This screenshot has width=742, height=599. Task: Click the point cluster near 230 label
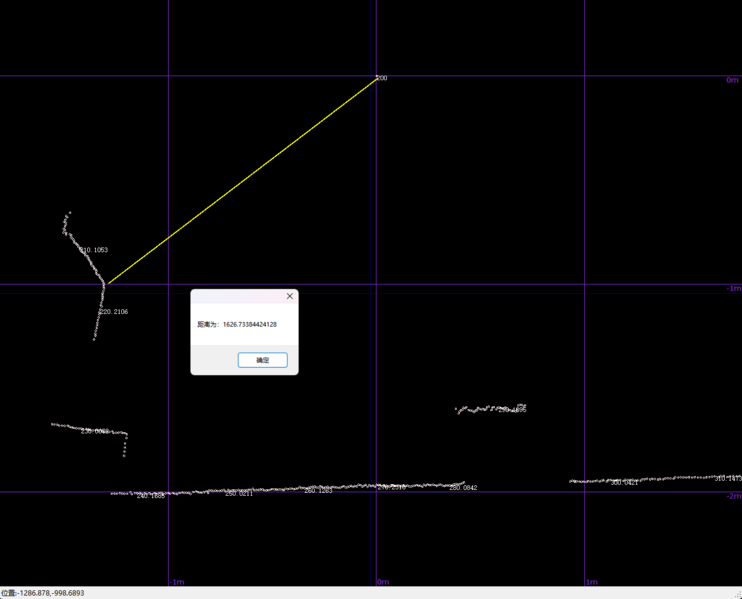point(95,430)
